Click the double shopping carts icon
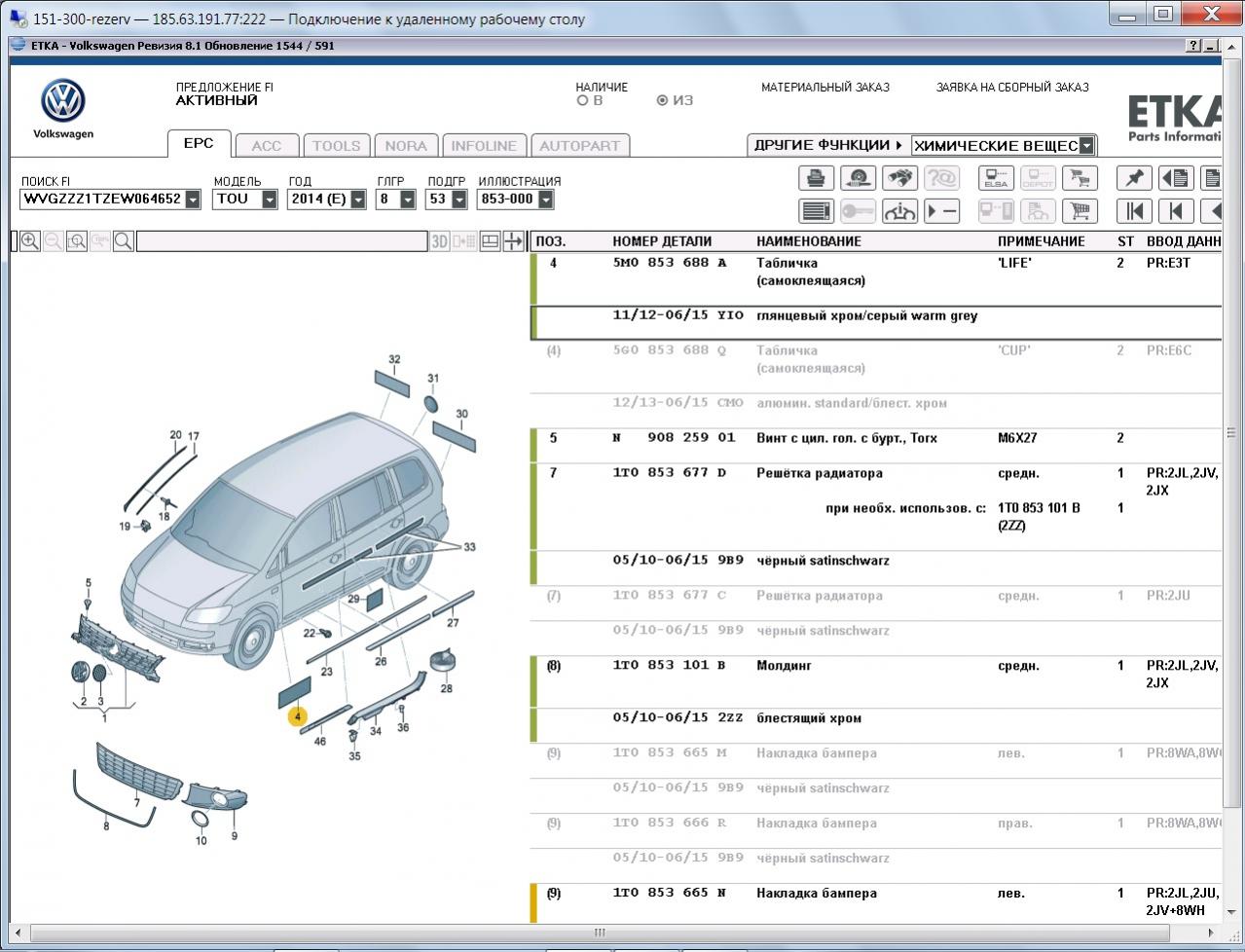The height and width of the screenshot is (952, 1245). [x=1080, y=178]
